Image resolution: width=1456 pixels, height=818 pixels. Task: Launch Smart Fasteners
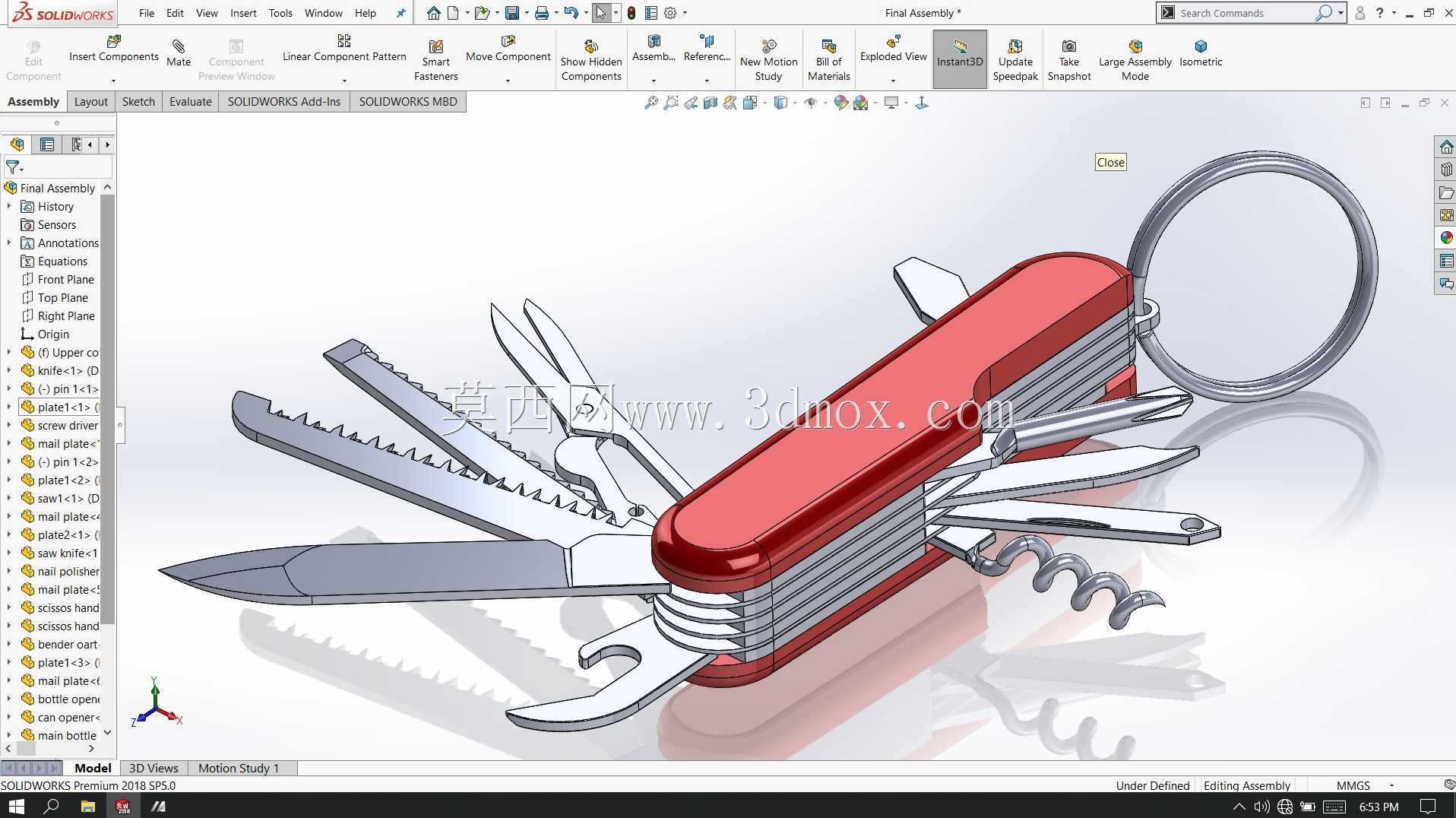[x=436, y=60]
